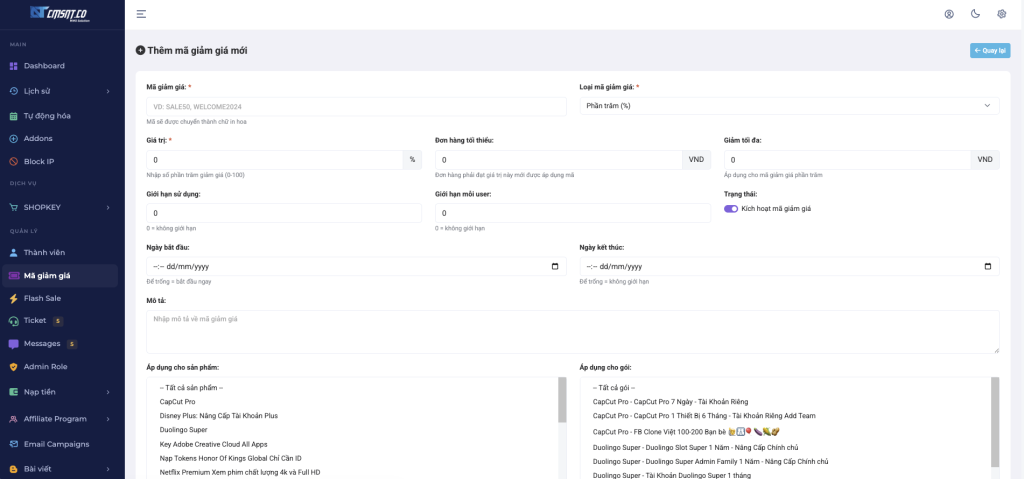Click the Mã giảm giá input field
The width and height of the screenshot is (1024, 479).
(x=356, y=106)
